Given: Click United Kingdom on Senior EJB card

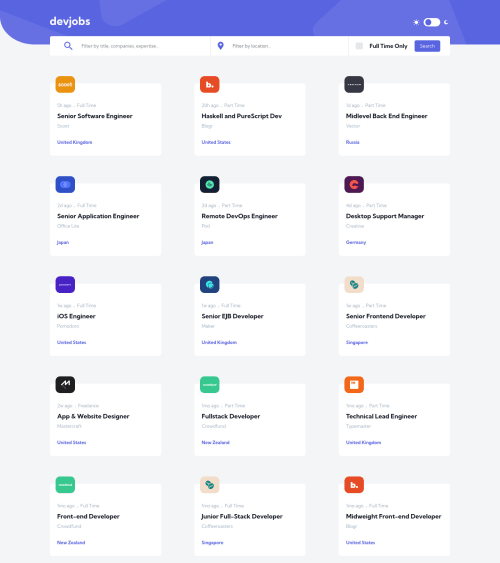Looking at the screenshot, I should click(x=219, y=342).
